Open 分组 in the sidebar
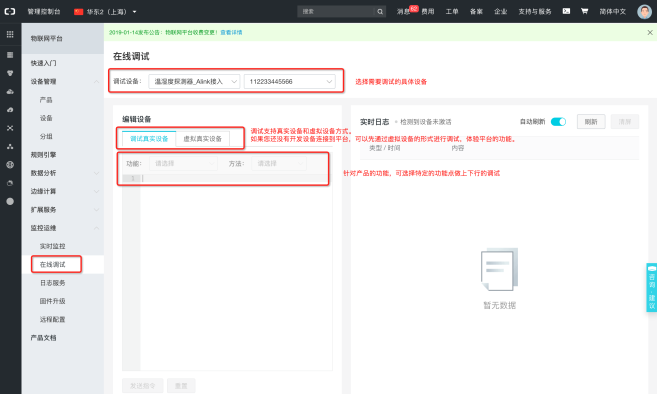 46,136
